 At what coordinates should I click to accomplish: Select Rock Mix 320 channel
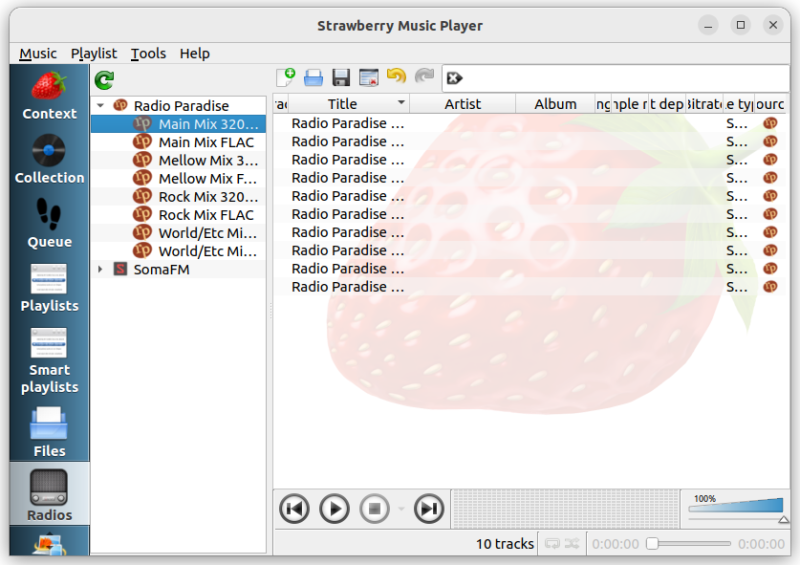pyautogui.click(x=179, y=196)
